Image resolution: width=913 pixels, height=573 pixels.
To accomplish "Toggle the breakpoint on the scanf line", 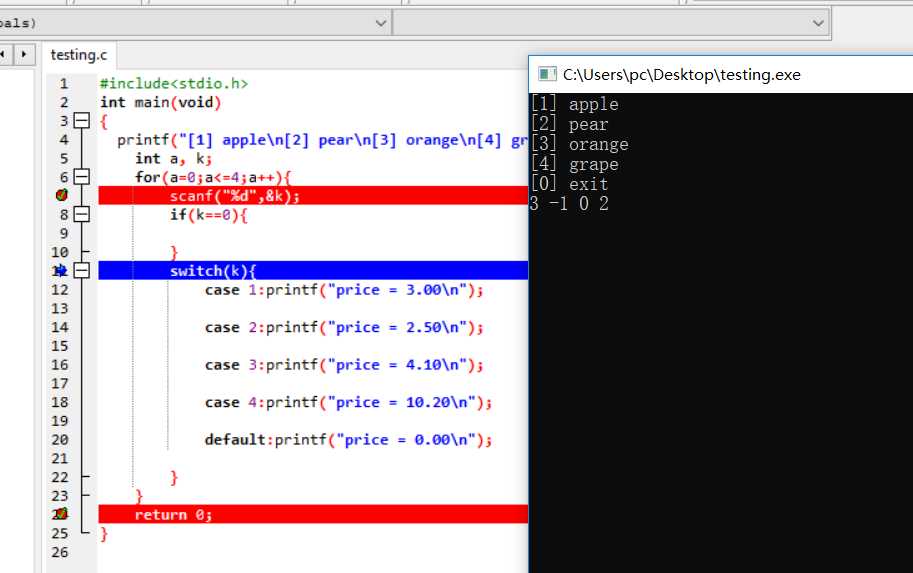I will pyautogui.click(x=61, y=195).
